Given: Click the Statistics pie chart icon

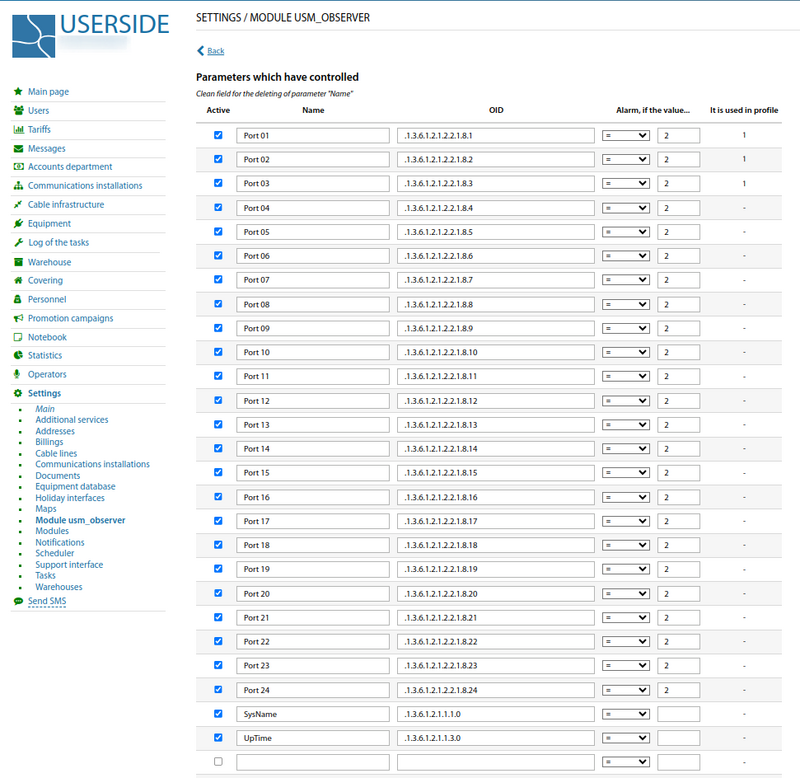Looking at the screenshot, I should [x=18, y=356].
